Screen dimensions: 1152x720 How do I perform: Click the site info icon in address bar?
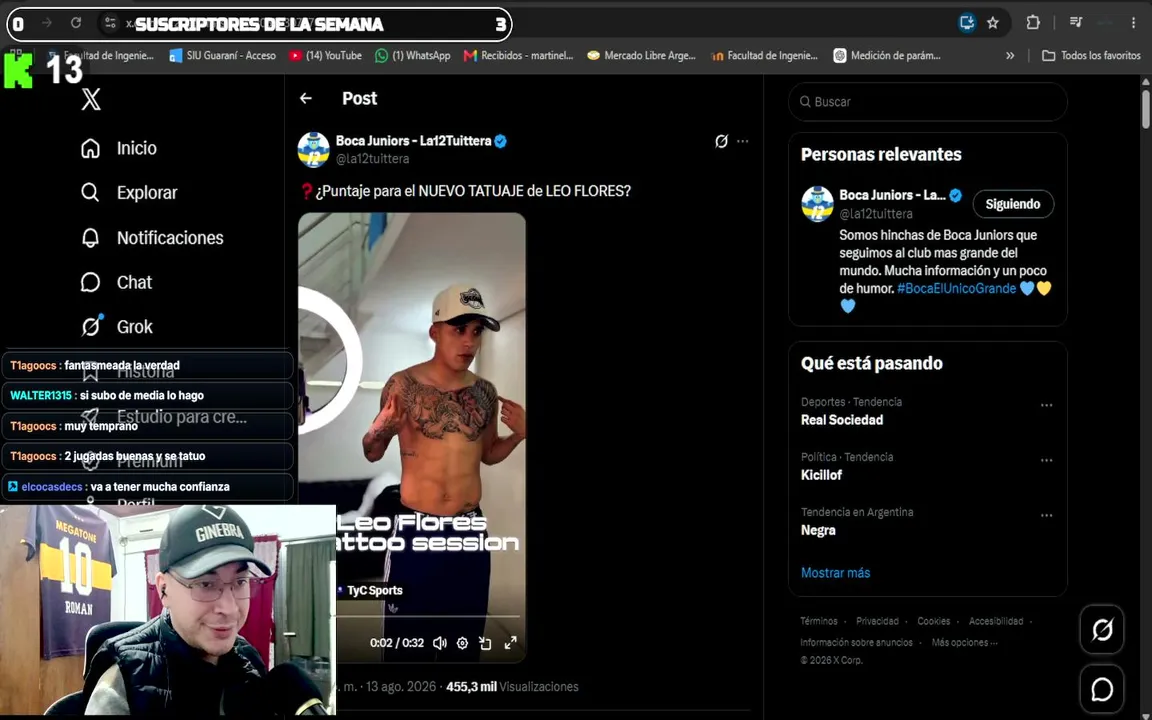coord(110,24)
